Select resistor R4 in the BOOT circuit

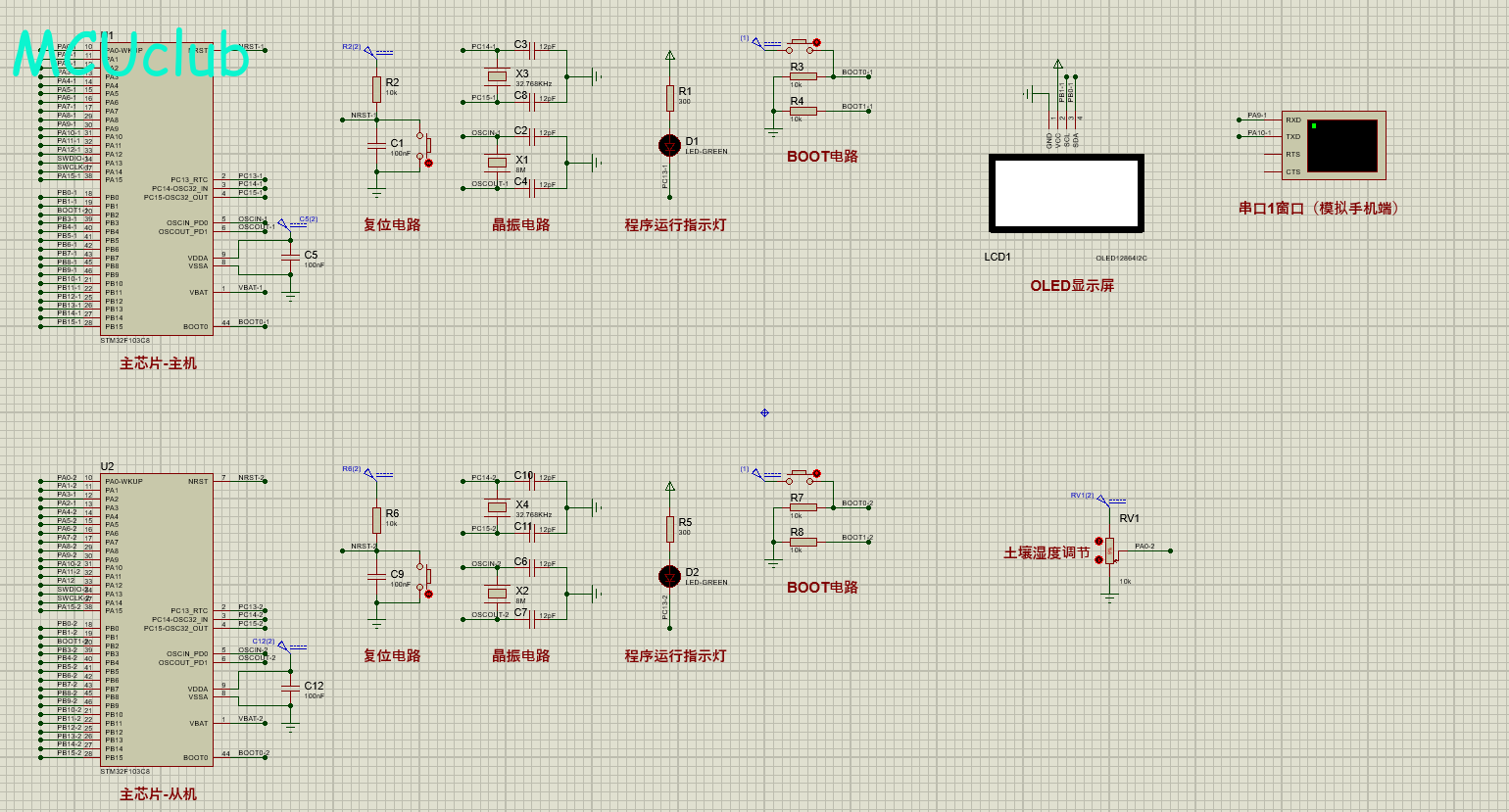803,110
